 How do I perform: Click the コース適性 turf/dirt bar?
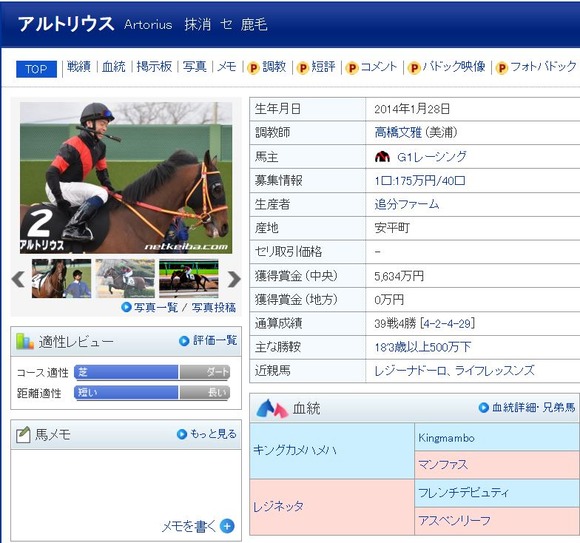coord(152,372)
